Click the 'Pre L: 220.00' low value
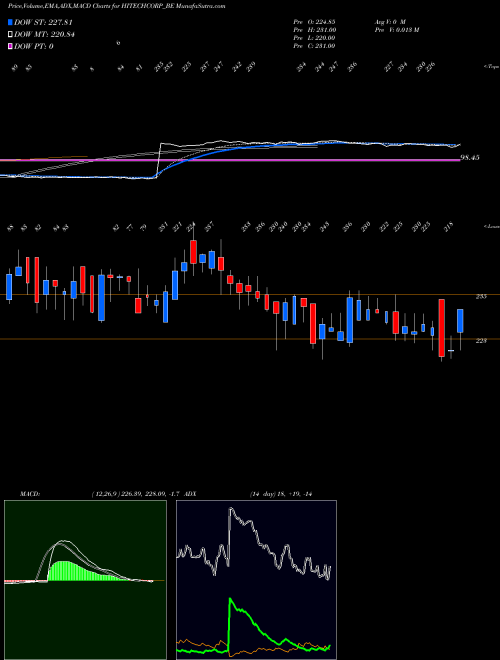Viewport: 500px width, 660px height. pyautogui.click(x=314, y=38)
